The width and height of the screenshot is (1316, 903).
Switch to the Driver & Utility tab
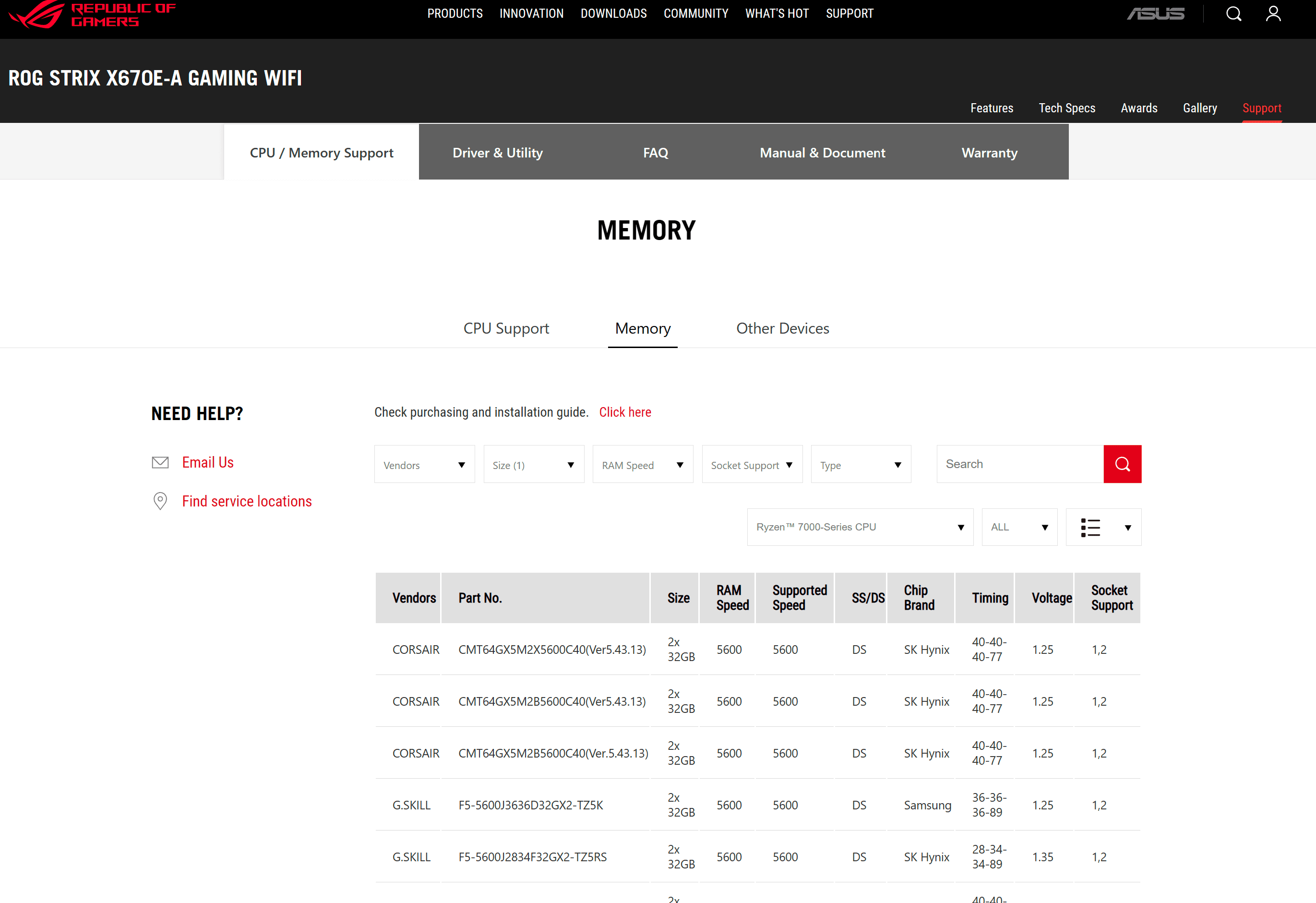click(x=498, y=152)
